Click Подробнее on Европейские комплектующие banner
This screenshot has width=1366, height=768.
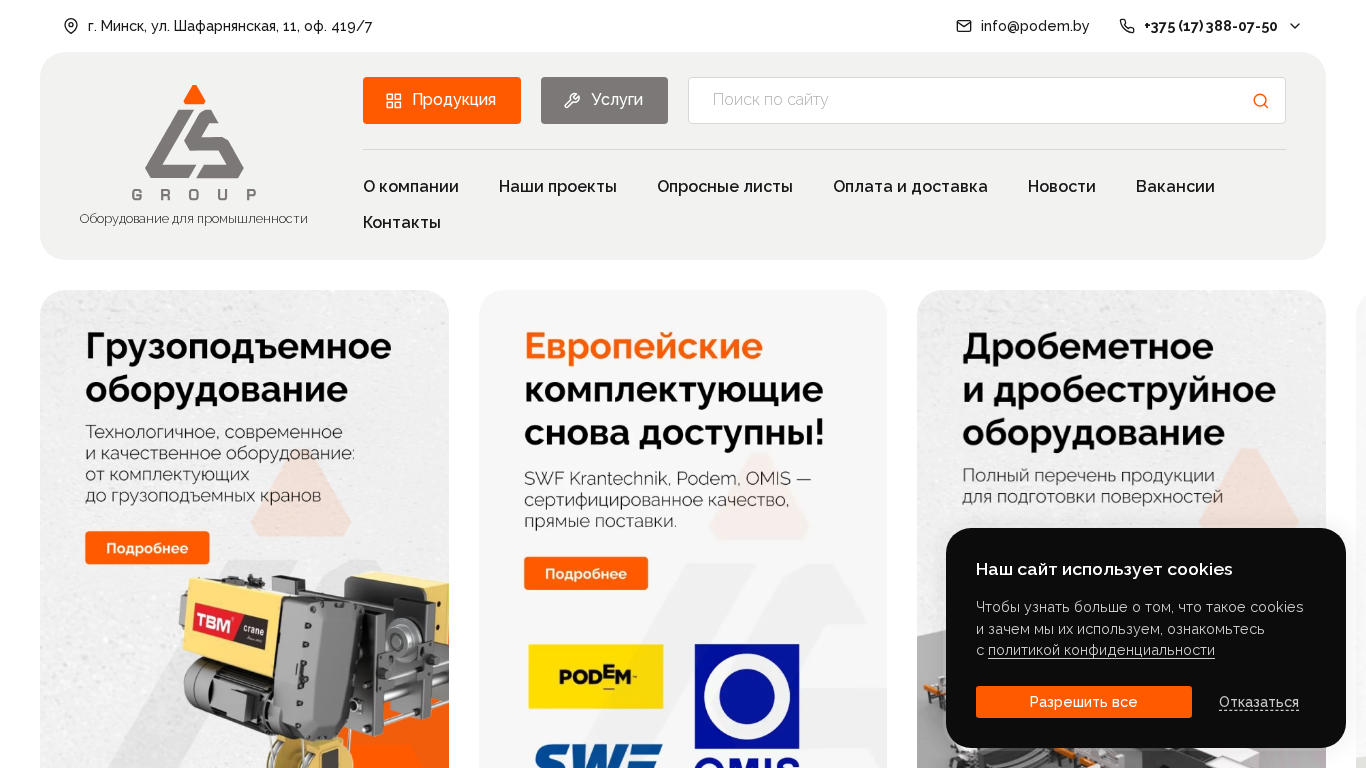pyautogui.click(x=586, y=573)
